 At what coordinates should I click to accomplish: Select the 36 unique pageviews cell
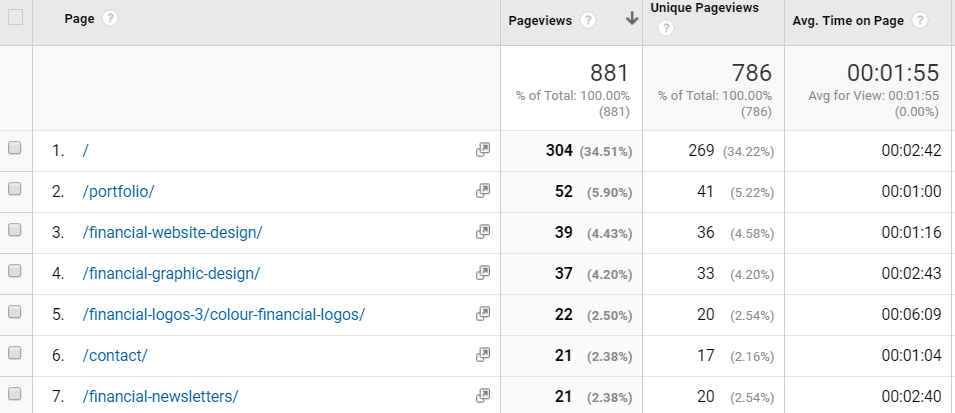pyautogui.click(x=705, y=232)
